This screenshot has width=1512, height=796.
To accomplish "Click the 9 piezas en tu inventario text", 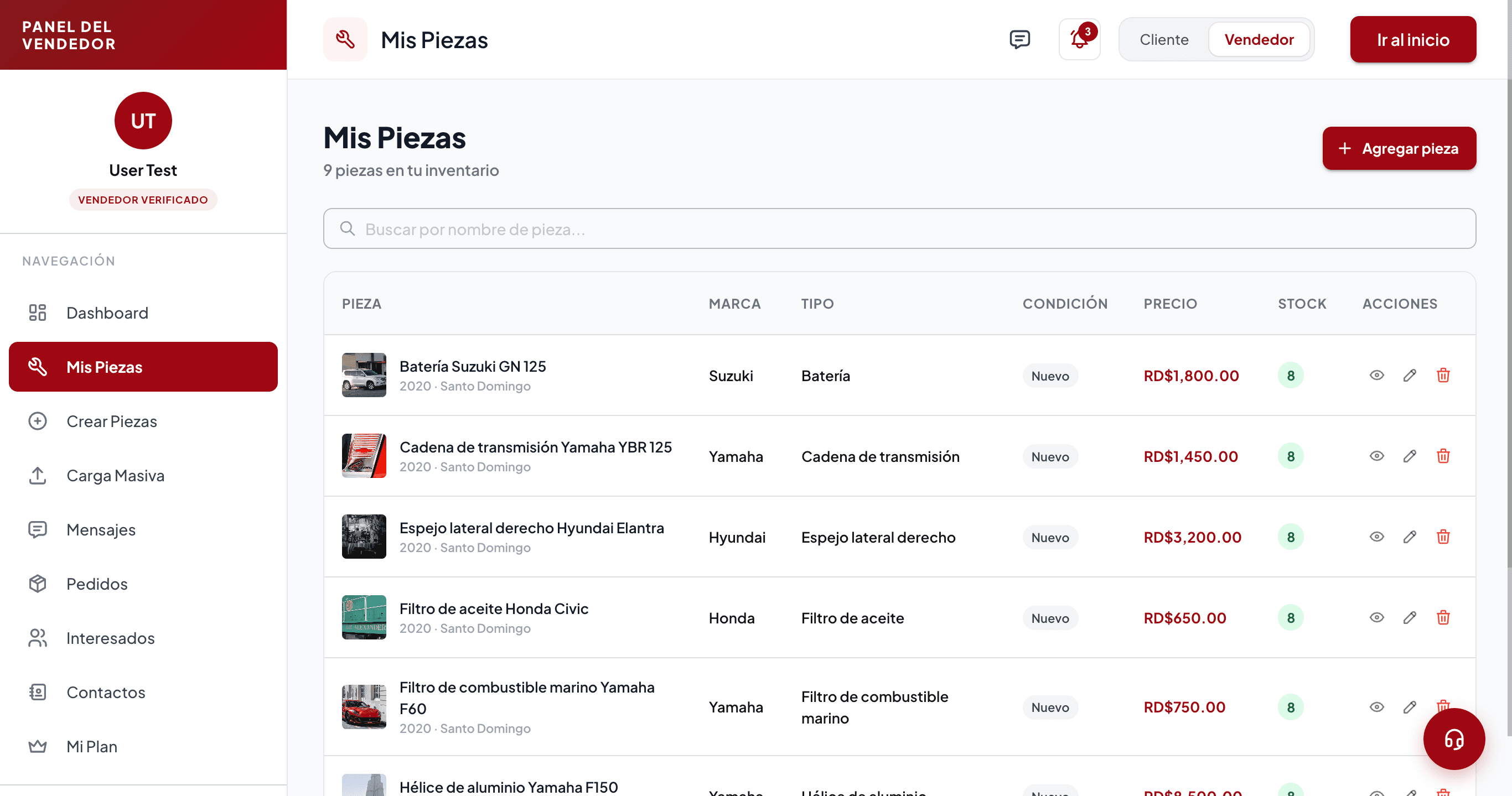I will coord(411,170).
